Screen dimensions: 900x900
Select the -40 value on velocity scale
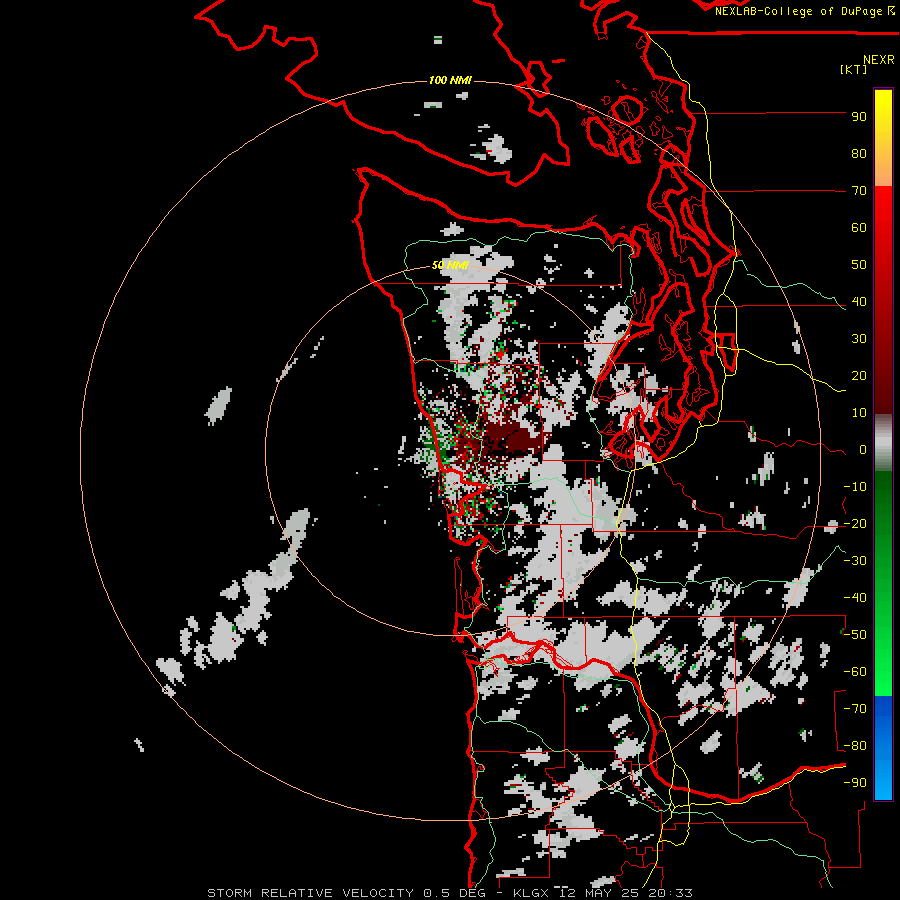click(855, 598)
